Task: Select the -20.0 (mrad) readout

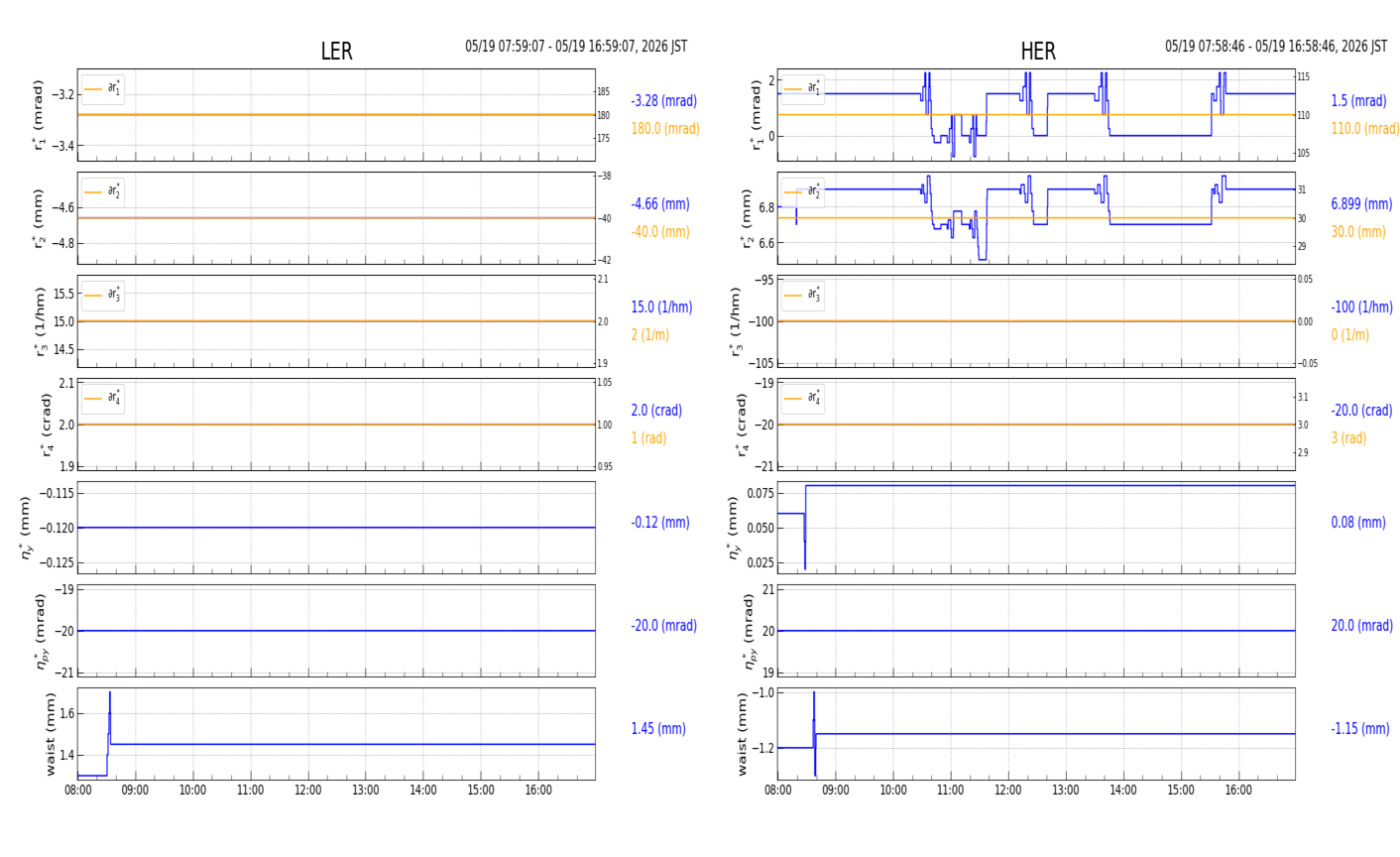Action: 663,626
